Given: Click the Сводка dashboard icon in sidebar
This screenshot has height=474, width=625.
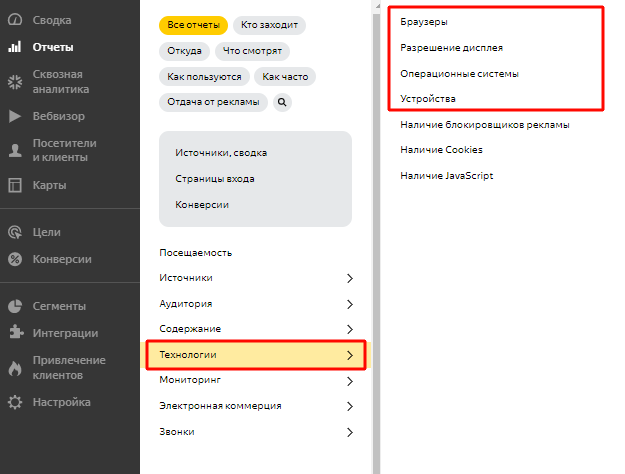Looking at the screenshot, I should pyautogui.click(x=15, y=21).
